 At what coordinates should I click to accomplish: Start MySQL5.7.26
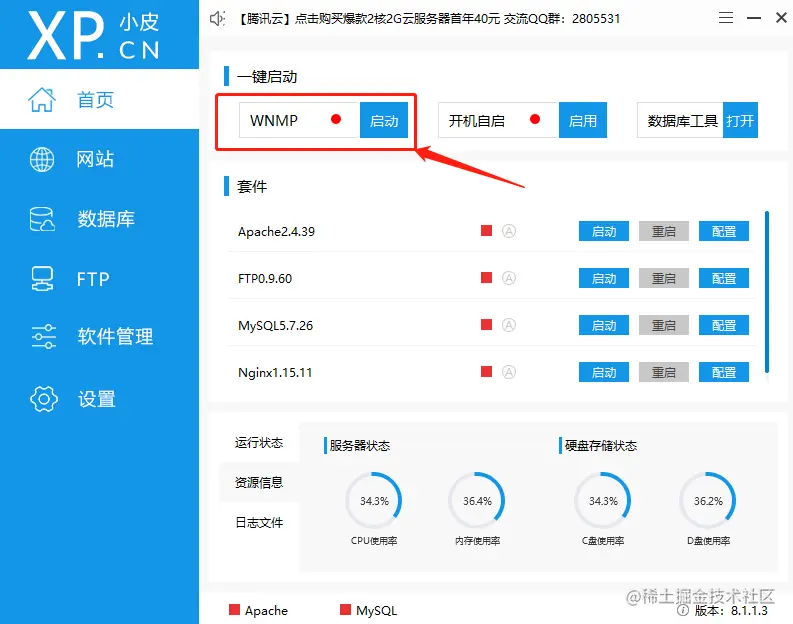604,325
